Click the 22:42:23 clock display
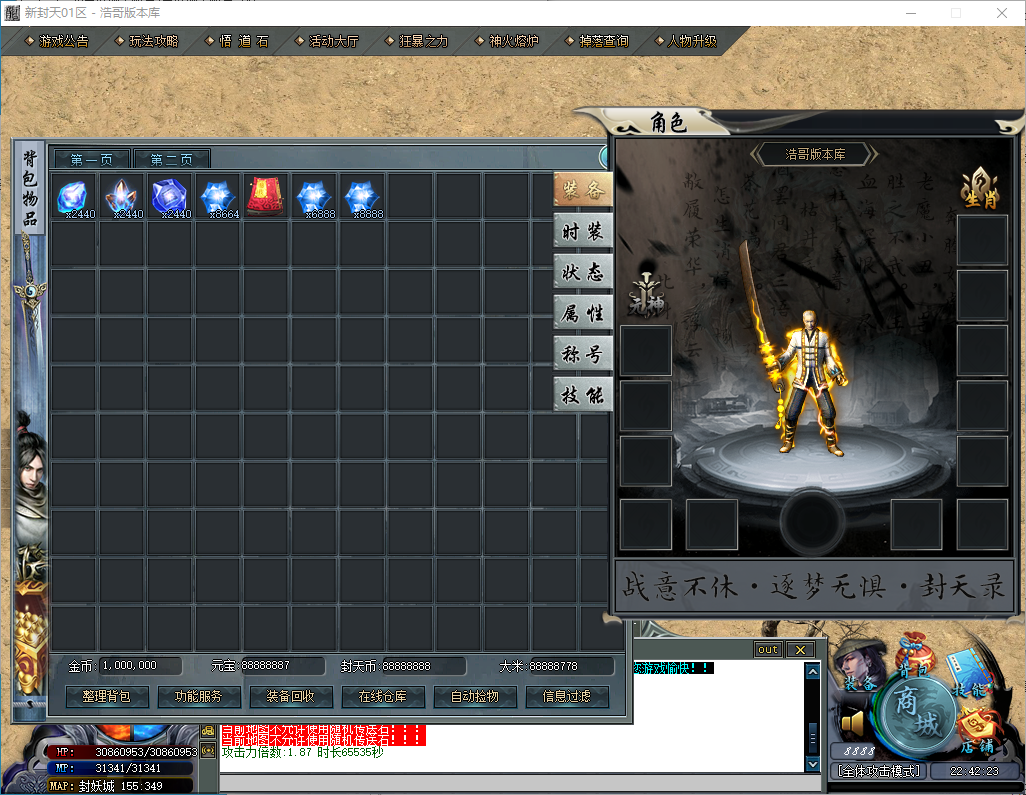Image resolution: width=1026 pixels, height=795 pixels. [974, 771]
